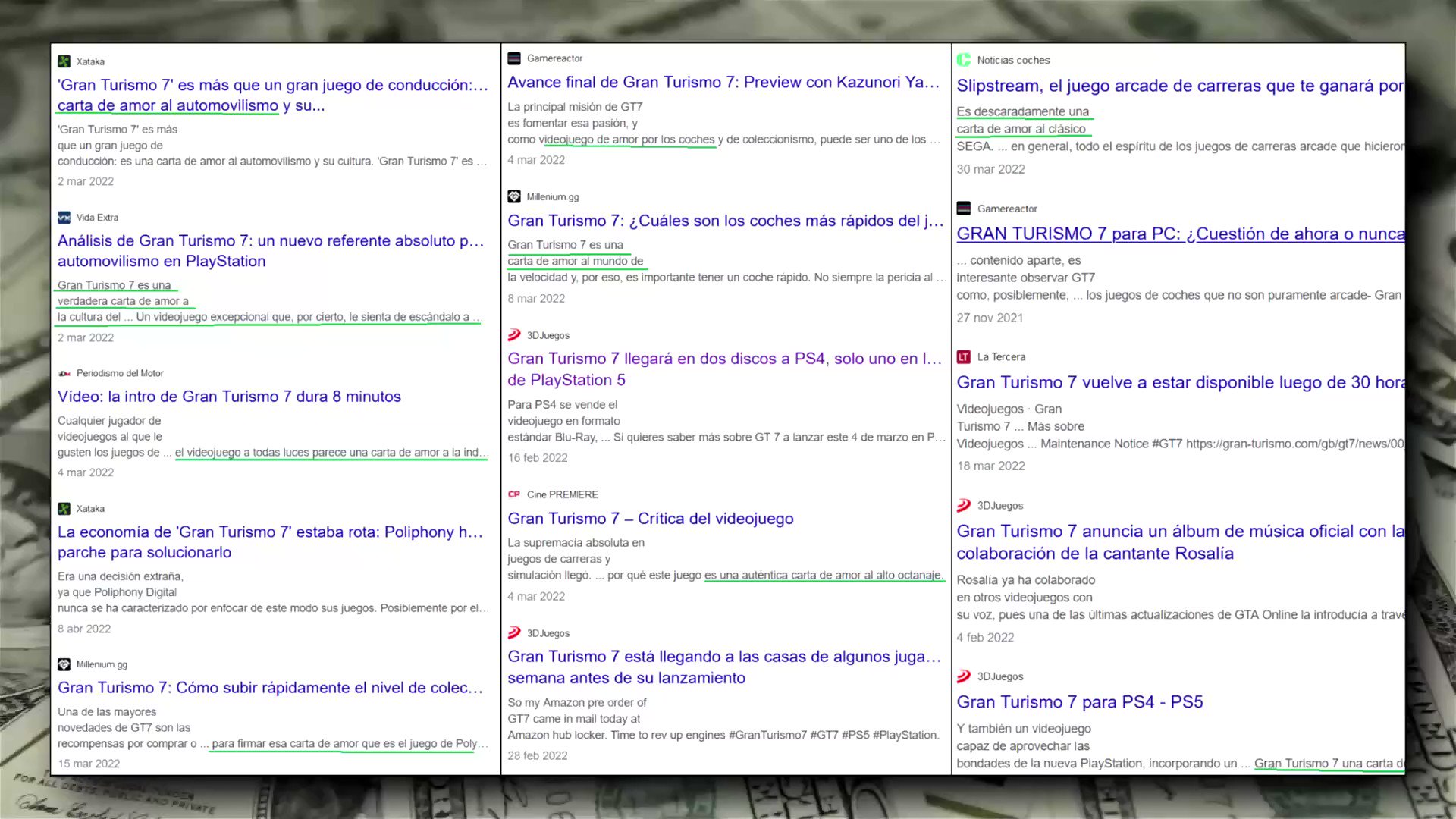Image resolution: width=1456 pixels, height=819 pixels.
Task: Click snippet 'Era una decisión extraña,'
Action: 121,576
